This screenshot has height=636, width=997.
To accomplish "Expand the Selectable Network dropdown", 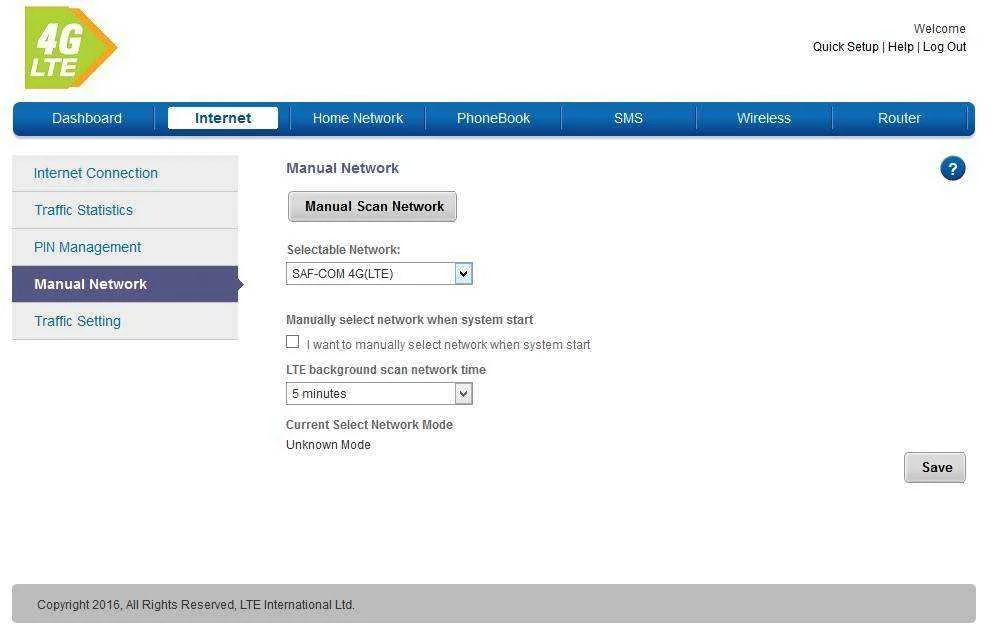I will coord(379,273).
